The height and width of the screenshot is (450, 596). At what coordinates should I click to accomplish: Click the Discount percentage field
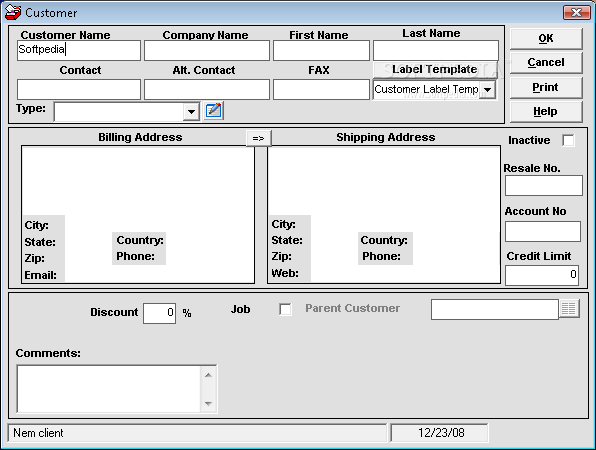(159, 314)
